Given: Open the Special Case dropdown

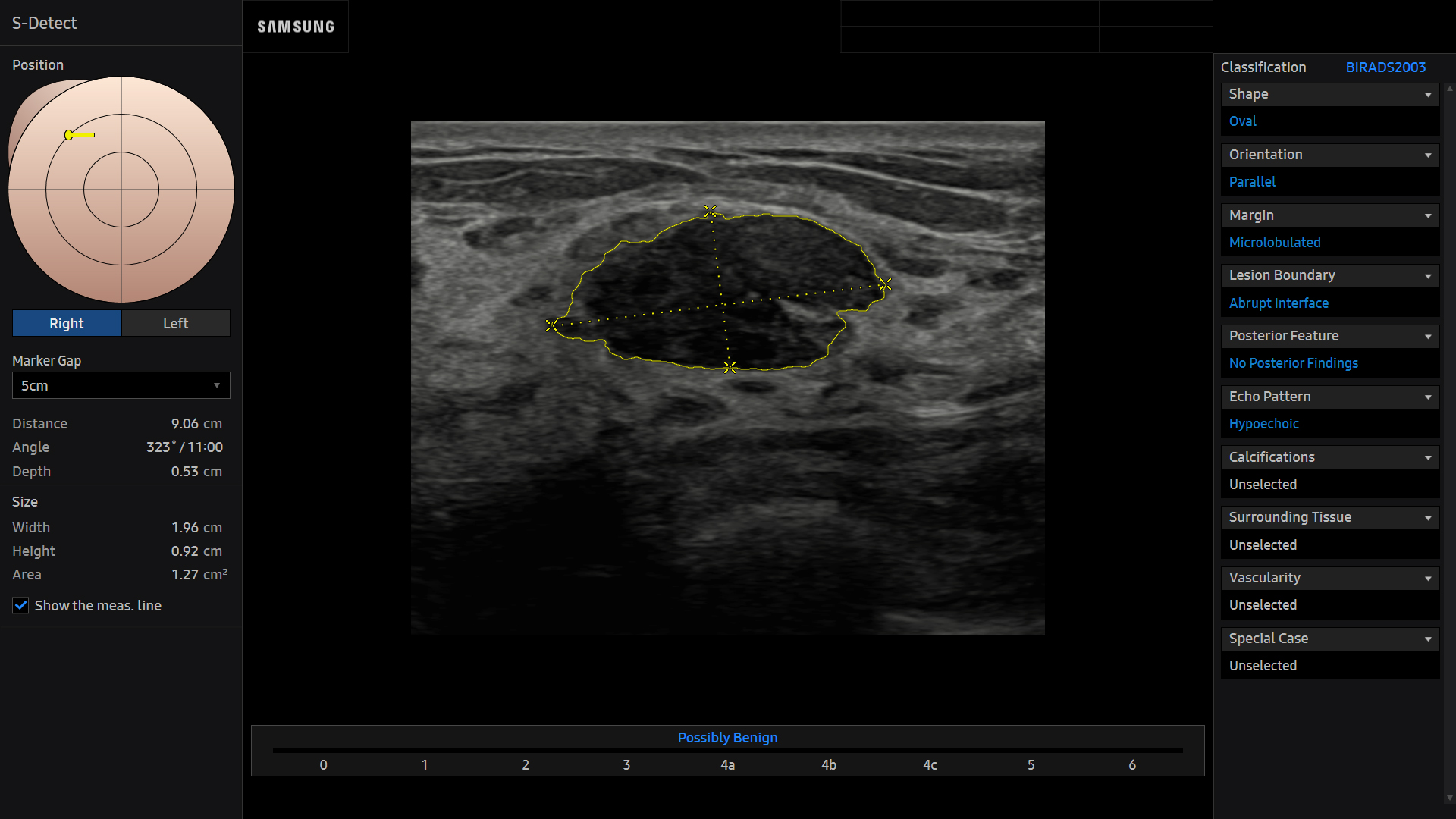Looking at the screenshot, I should coord(1330,639).
